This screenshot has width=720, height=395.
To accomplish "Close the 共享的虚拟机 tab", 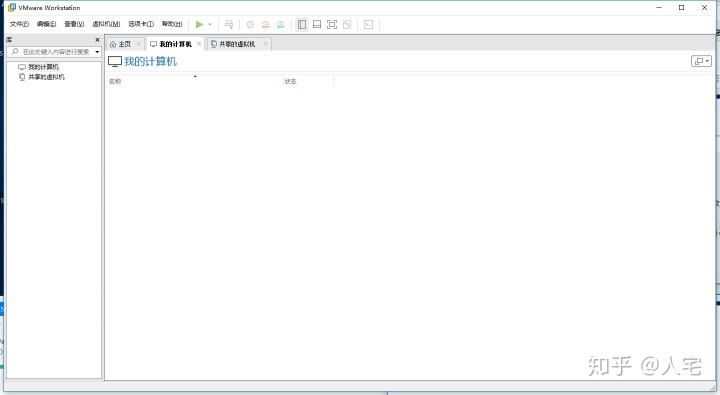I will (265, 44).
